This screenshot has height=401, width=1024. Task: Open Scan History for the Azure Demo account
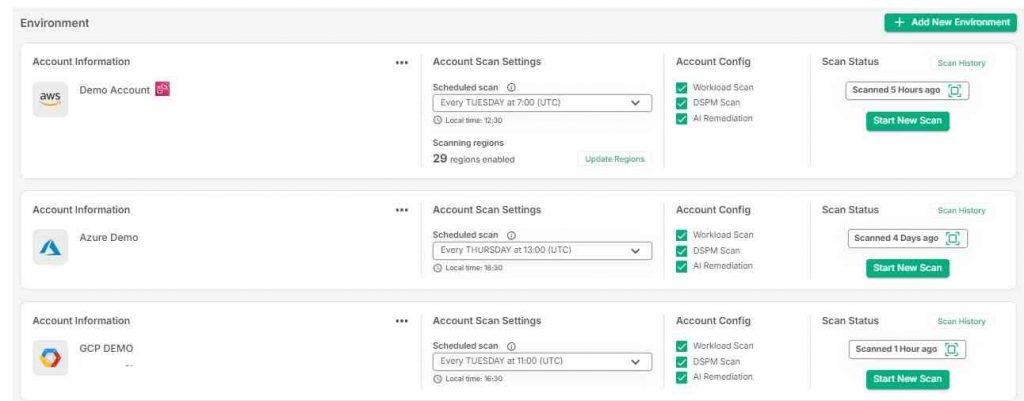coord(960,211)
